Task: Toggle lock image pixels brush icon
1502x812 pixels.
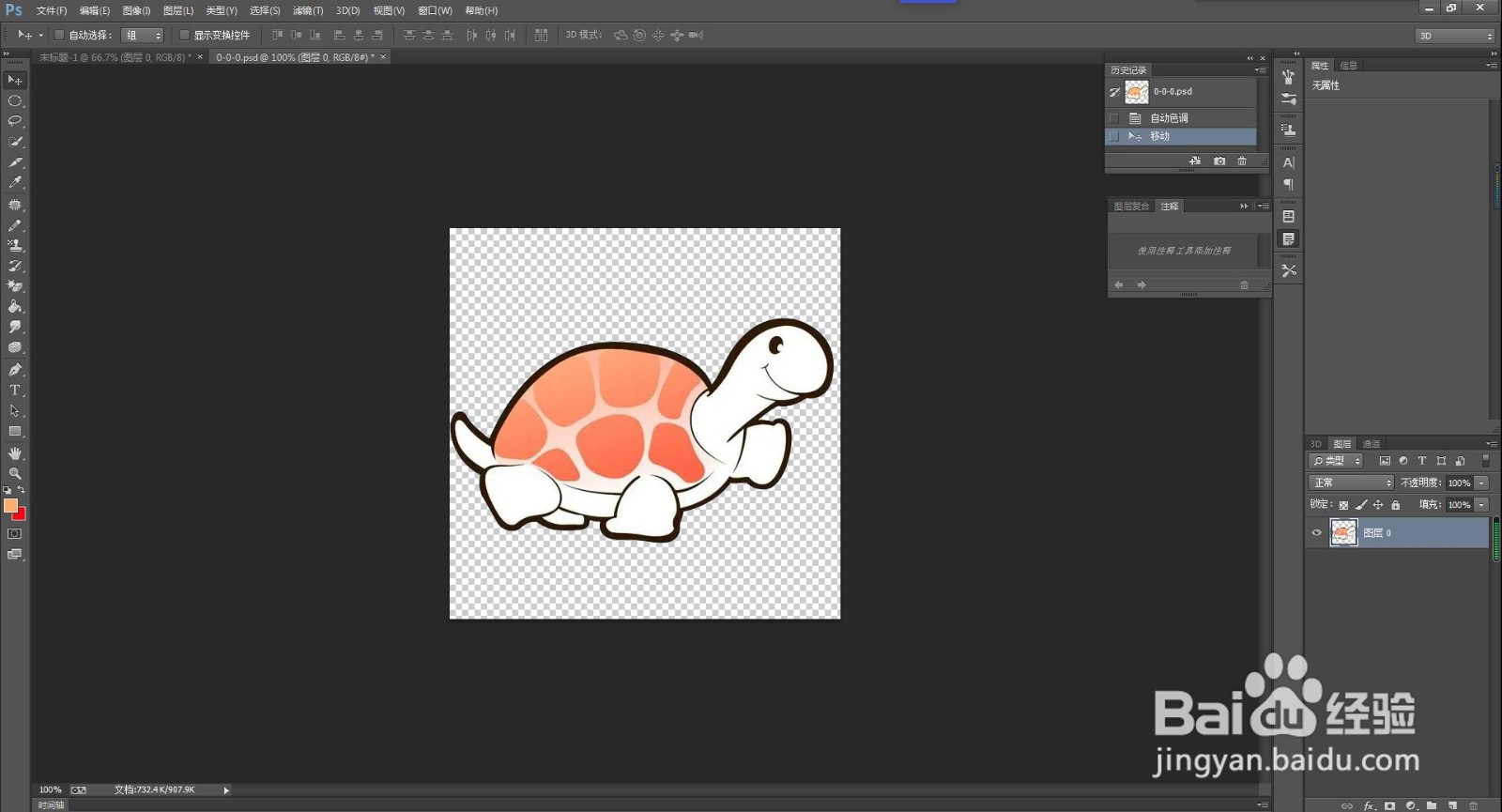Action: (1361, 505)
